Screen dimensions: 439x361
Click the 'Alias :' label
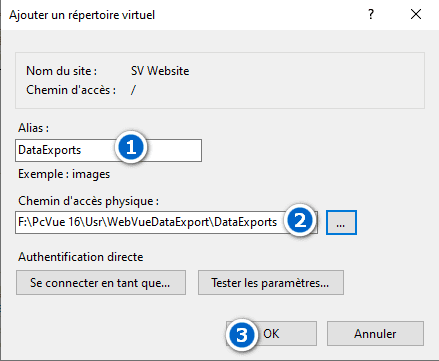tap(33, 128)
